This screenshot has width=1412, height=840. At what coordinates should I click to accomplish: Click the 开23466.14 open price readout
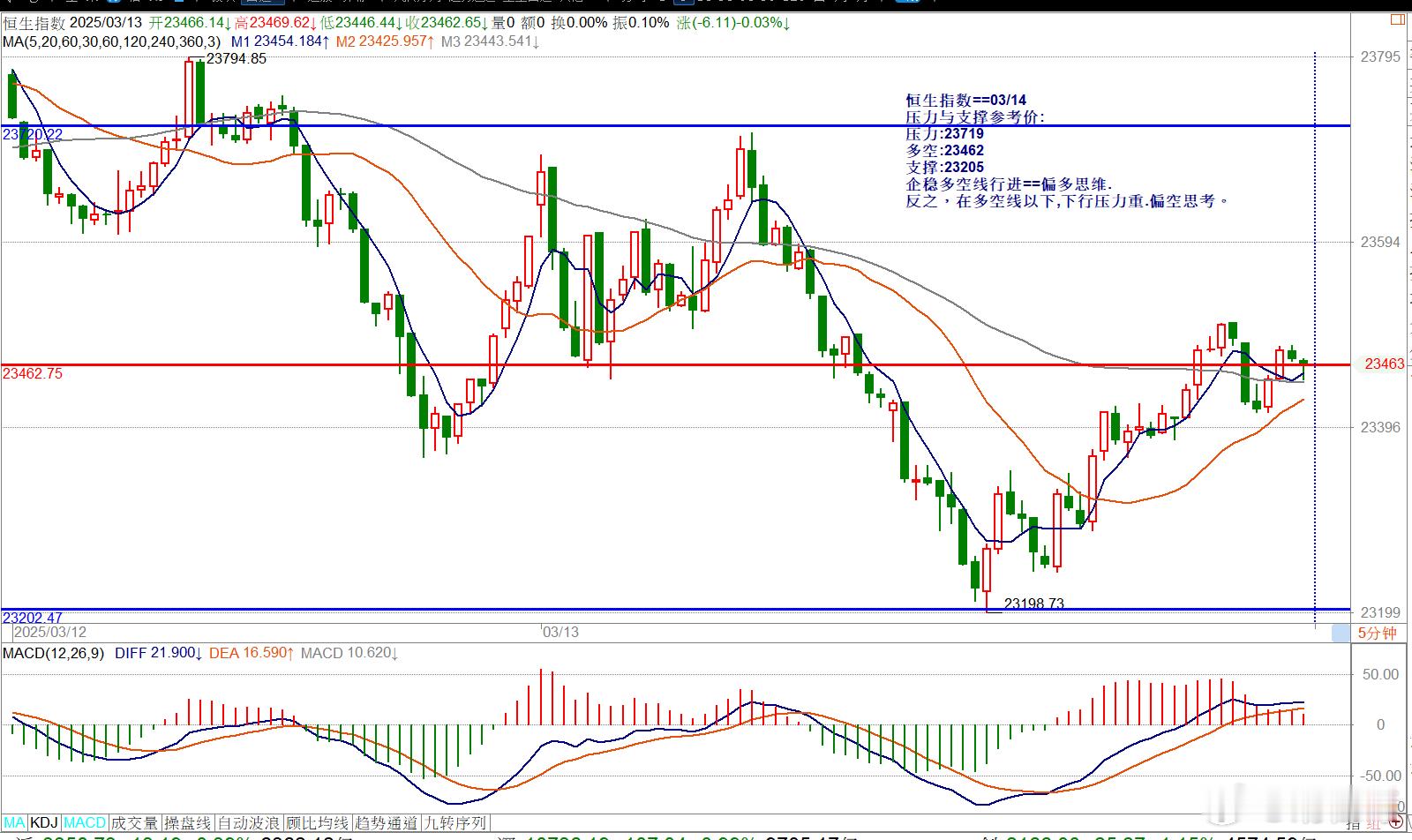point(191,23)
